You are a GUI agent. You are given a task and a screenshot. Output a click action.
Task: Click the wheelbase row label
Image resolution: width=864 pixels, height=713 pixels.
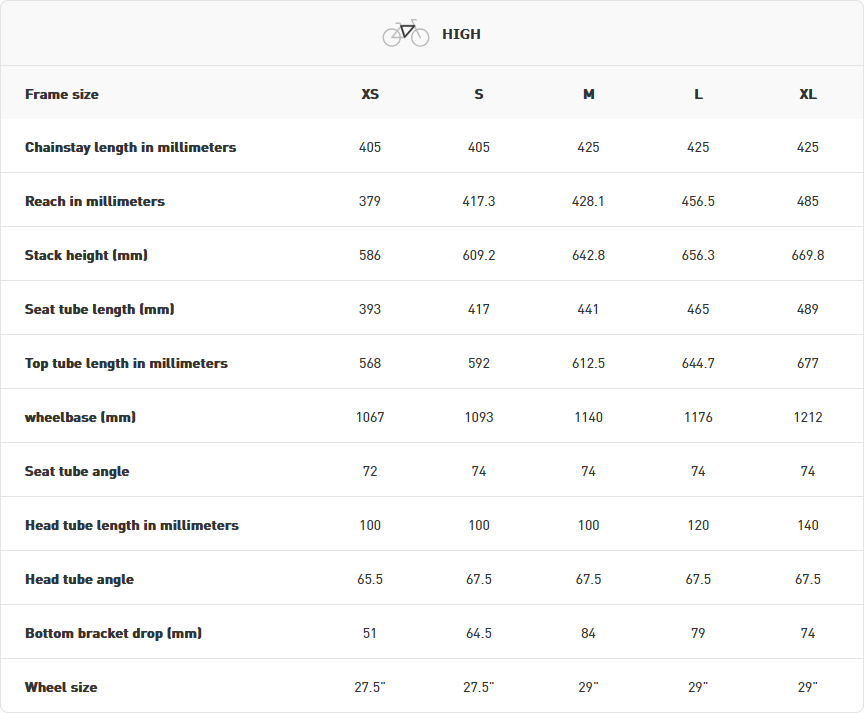(80, 417)
